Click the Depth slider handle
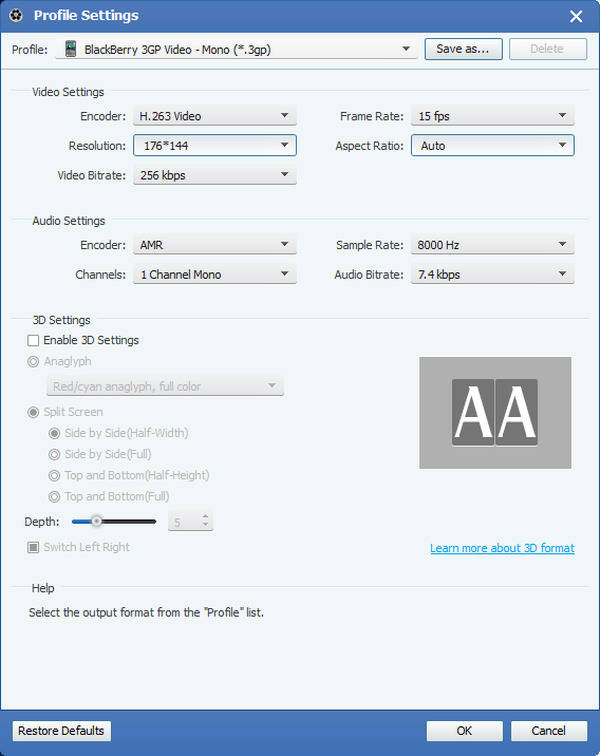The image size is (600, 756). click(x=97, y=521)
